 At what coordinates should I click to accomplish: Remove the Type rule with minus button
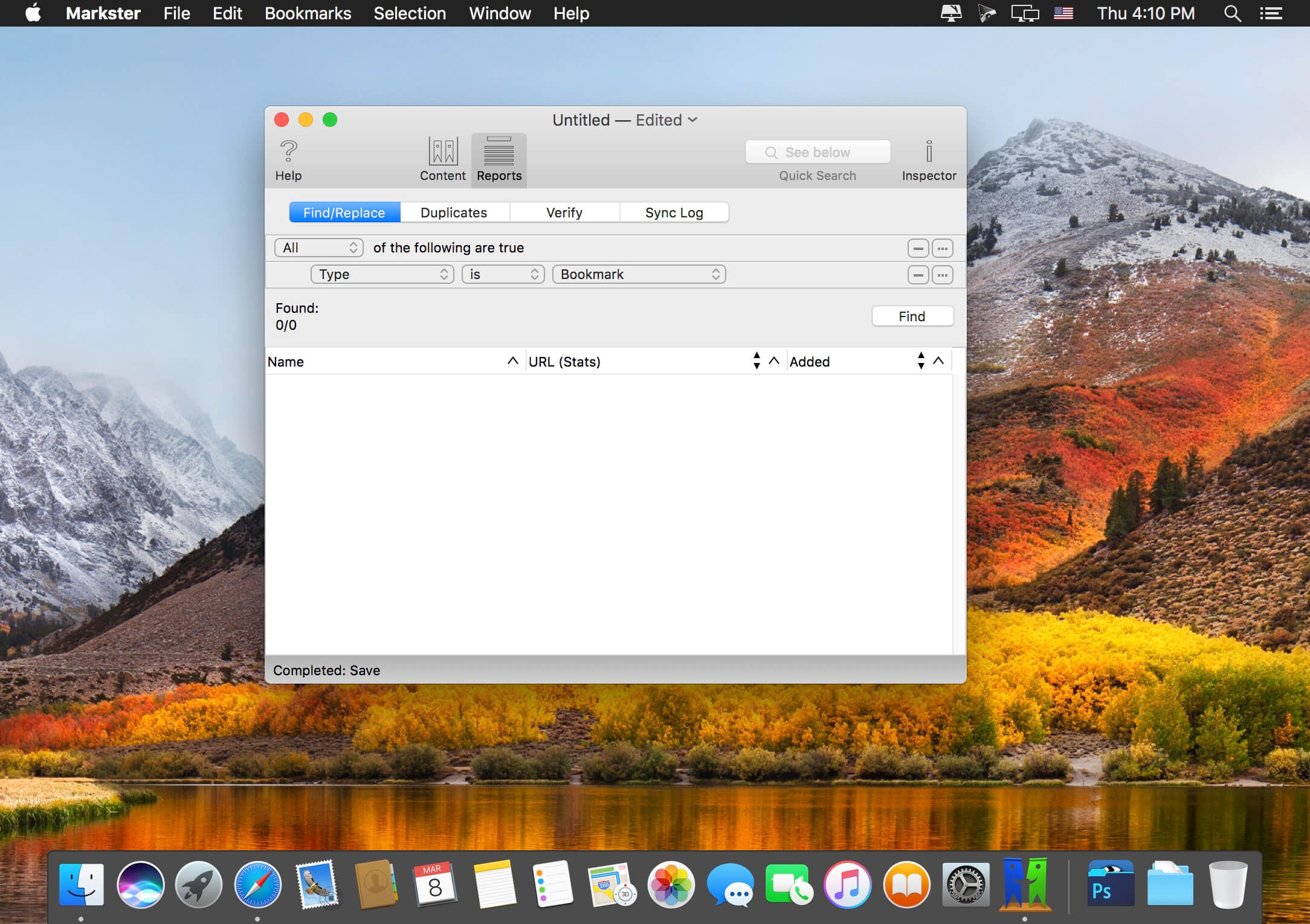[x=918, y=275]
